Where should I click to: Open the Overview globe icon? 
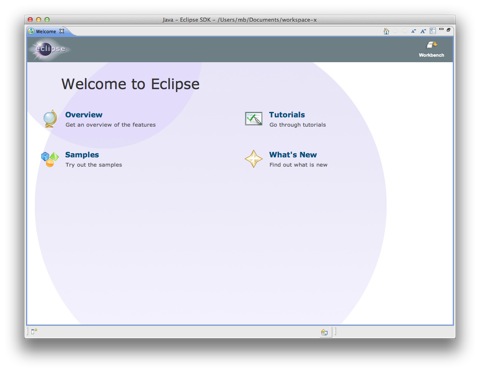coord(50,119)
